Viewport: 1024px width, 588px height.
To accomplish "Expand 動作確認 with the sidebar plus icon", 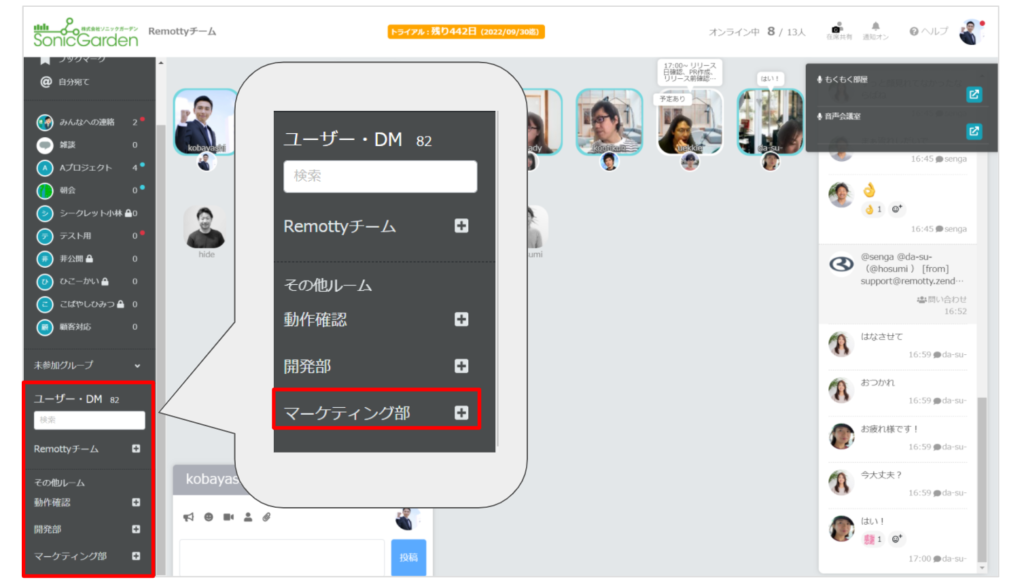I will (136, 502).
